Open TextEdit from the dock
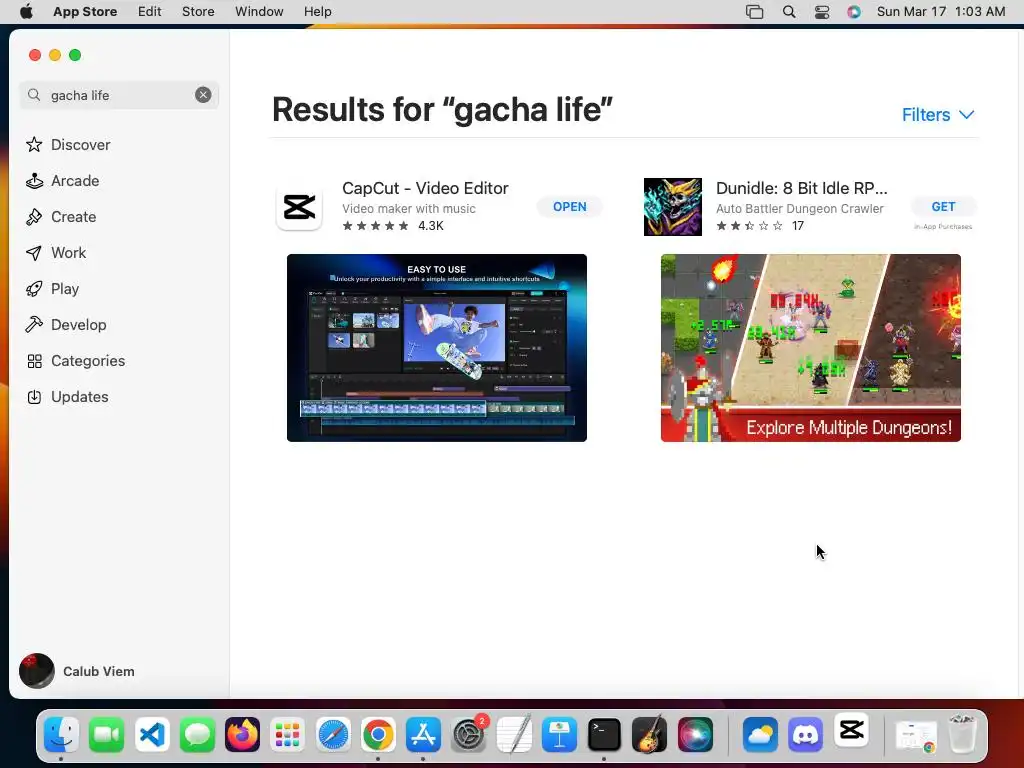 pos(514,735)
